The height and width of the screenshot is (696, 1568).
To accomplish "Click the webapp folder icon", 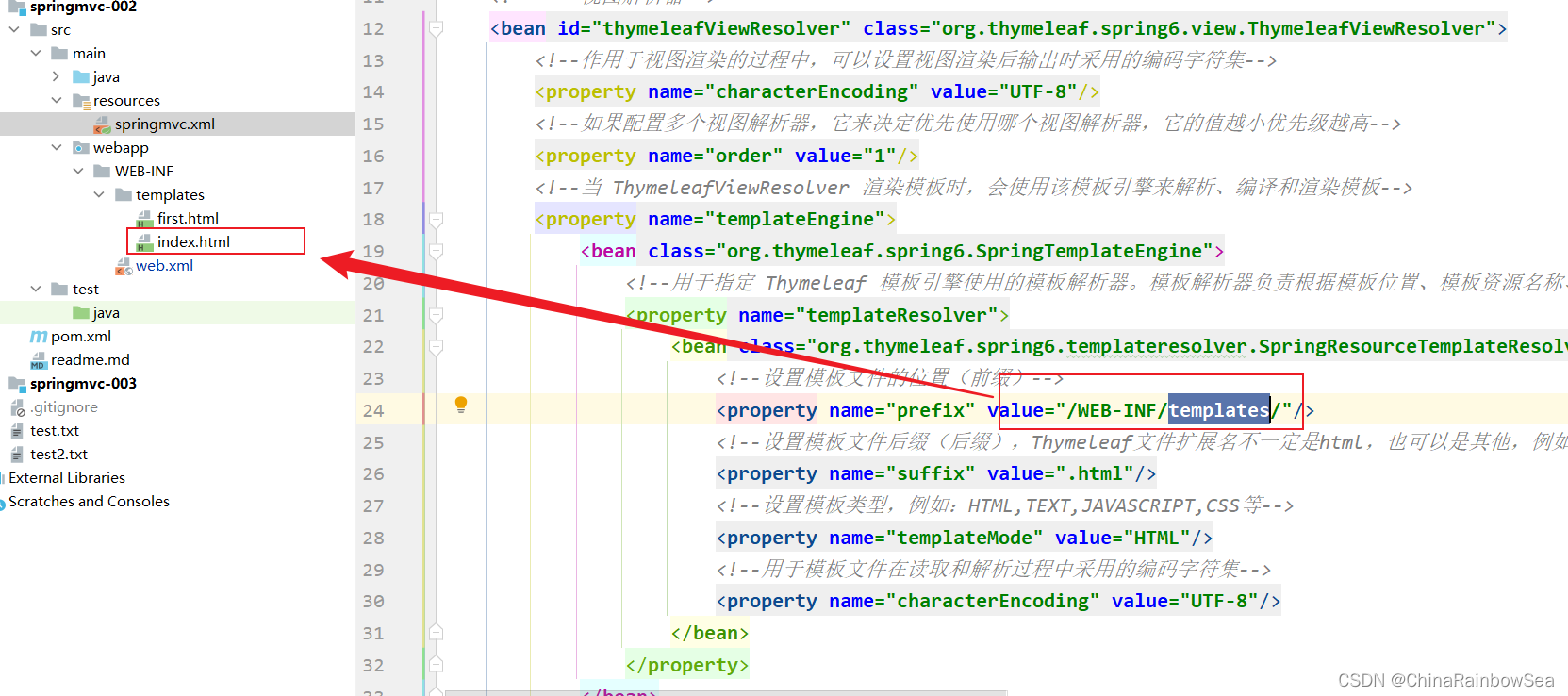I will [81, 148].
